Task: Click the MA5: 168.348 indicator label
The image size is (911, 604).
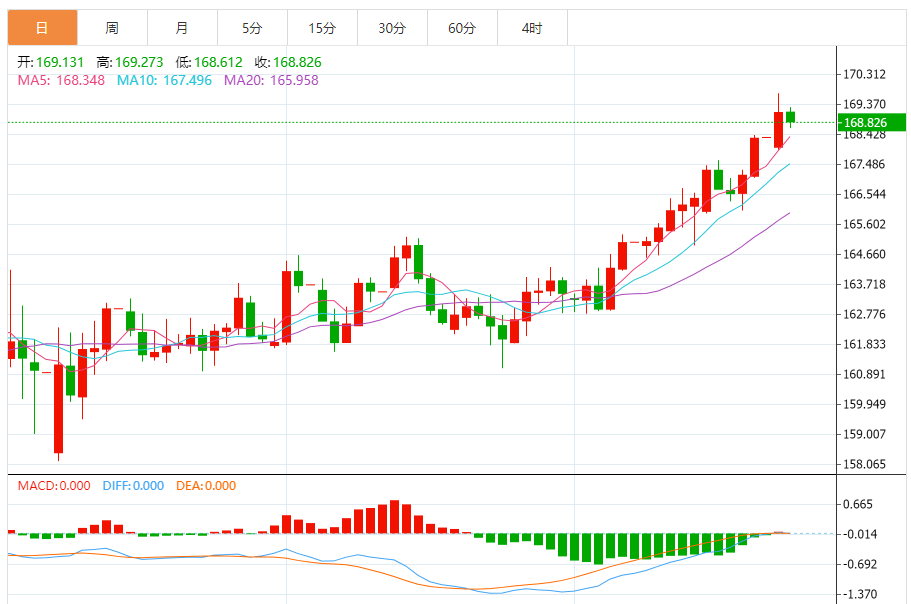Action: [x=61, y=80]
